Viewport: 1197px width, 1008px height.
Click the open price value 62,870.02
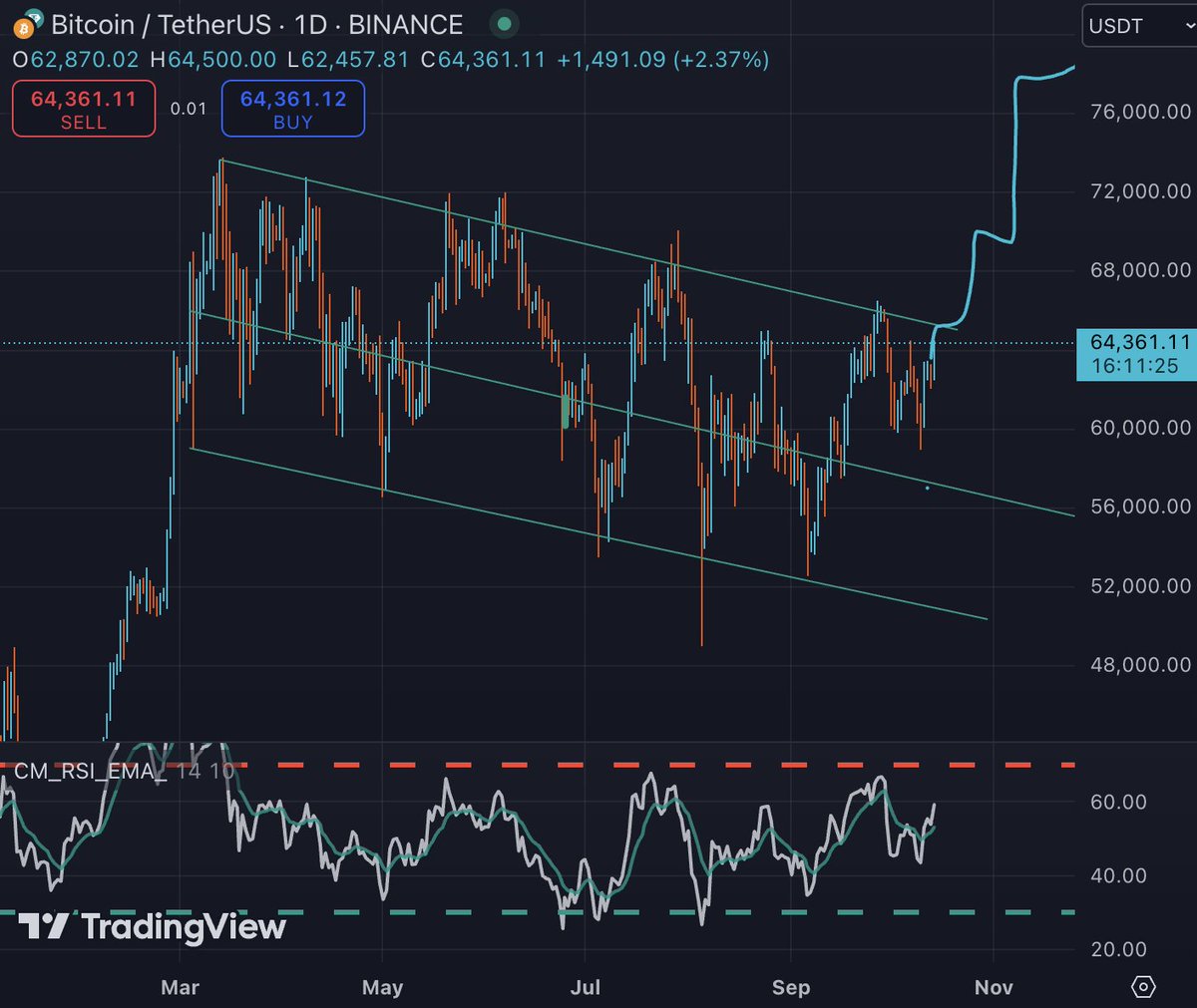(x=85, y=60)
